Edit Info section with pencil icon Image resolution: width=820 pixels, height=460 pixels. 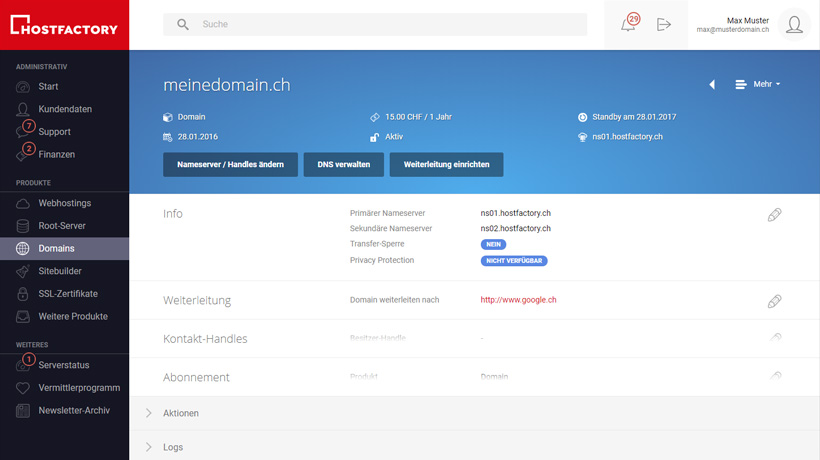point(775,214)
